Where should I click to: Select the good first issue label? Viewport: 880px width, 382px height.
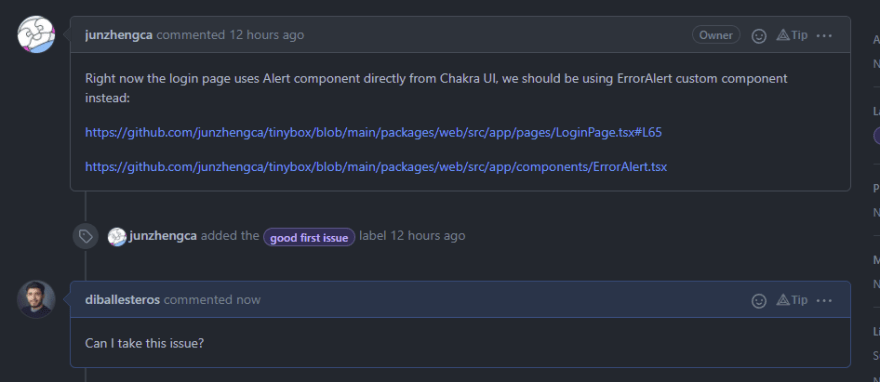coord(309,237)
